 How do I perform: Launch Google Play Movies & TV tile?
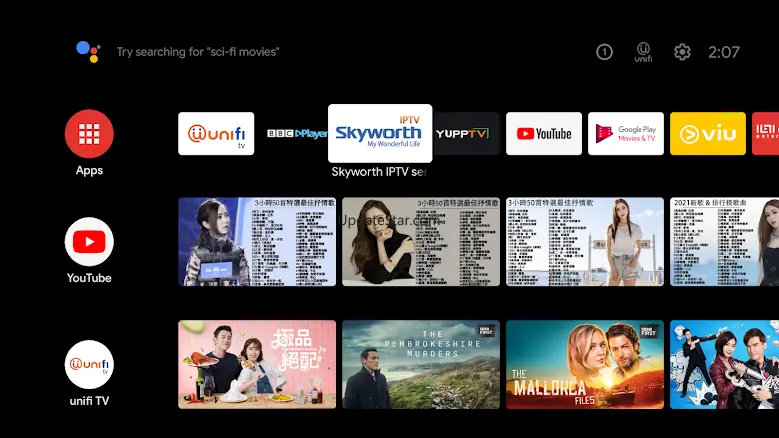[626, 134]
